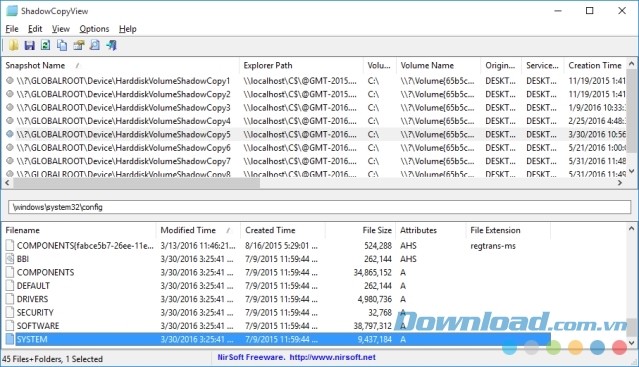Screen dimensions: 639x367
Task: Click the file icon beside SYSTEM
Action: pyautogui.click(x=10, y=339)
